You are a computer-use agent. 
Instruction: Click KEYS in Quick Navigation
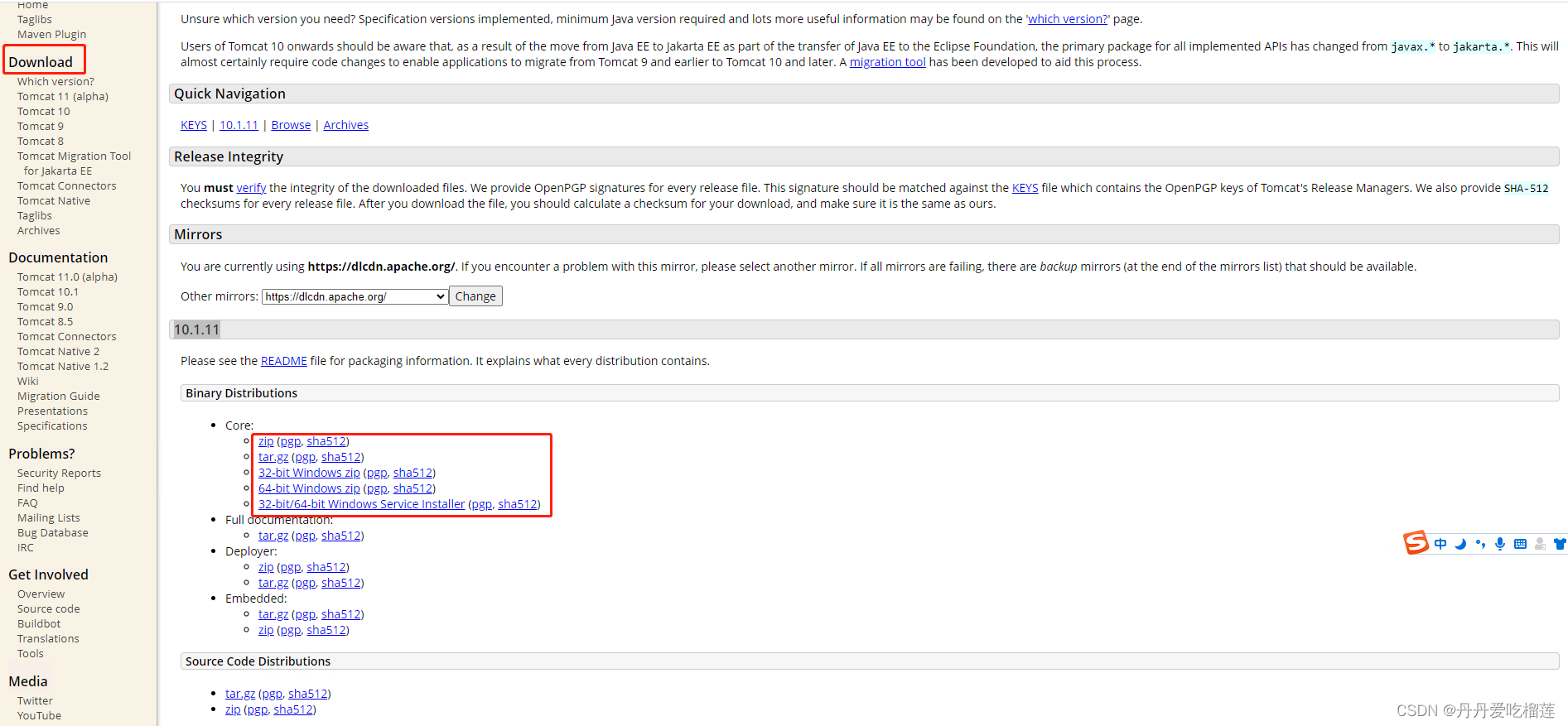pyautogui.click(x=194, y=125)
